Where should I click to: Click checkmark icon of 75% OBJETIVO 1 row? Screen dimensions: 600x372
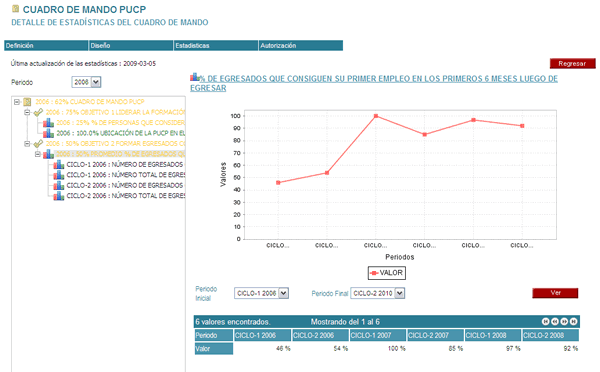click(38, 113)
